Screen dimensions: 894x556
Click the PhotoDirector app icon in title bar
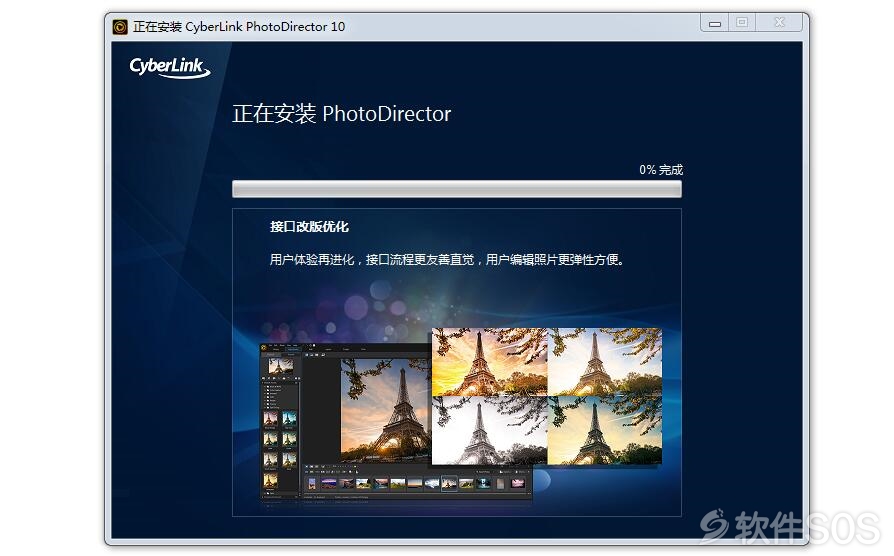point(120,27)
